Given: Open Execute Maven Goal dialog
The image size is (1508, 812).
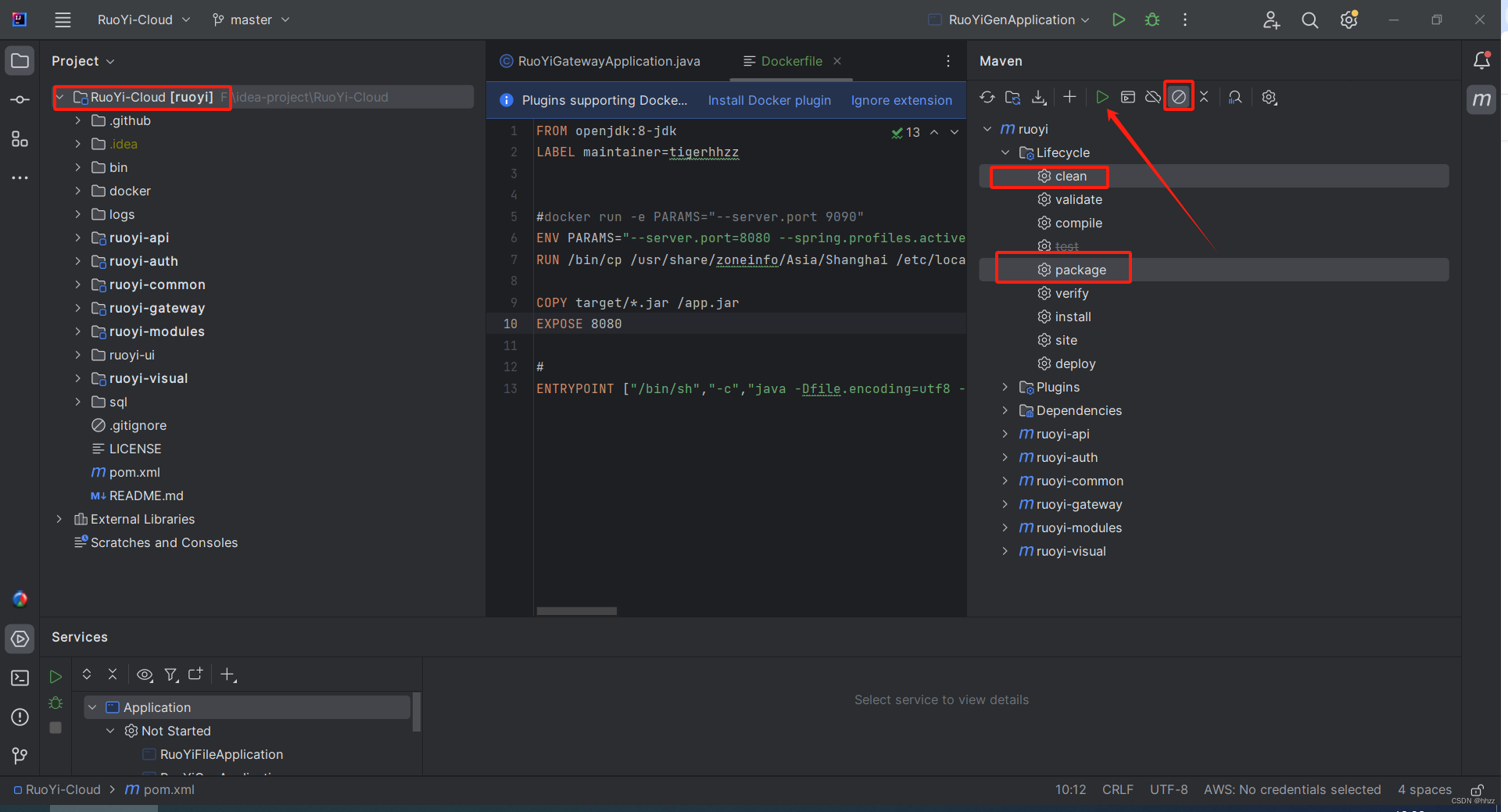Looking at the screenshot, I should click(1127, 97).
